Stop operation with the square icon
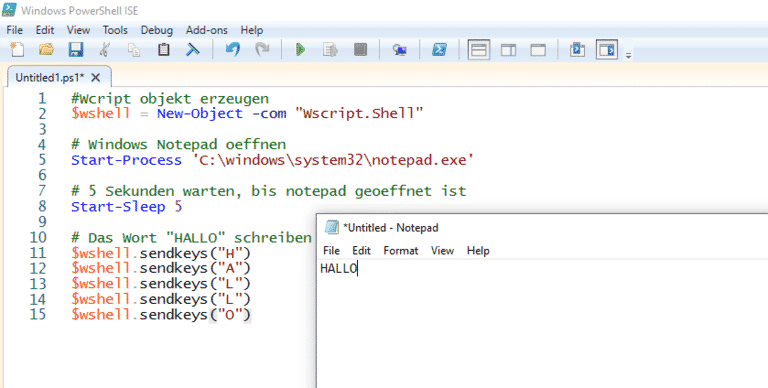 360,49
